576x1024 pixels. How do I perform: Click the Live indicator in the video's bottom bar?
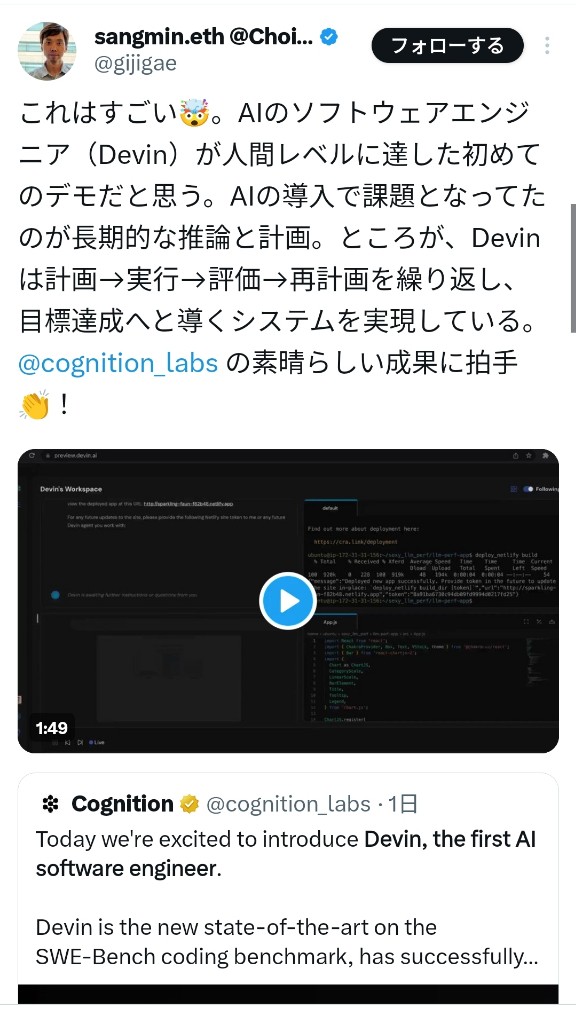(x=96, y=743)
